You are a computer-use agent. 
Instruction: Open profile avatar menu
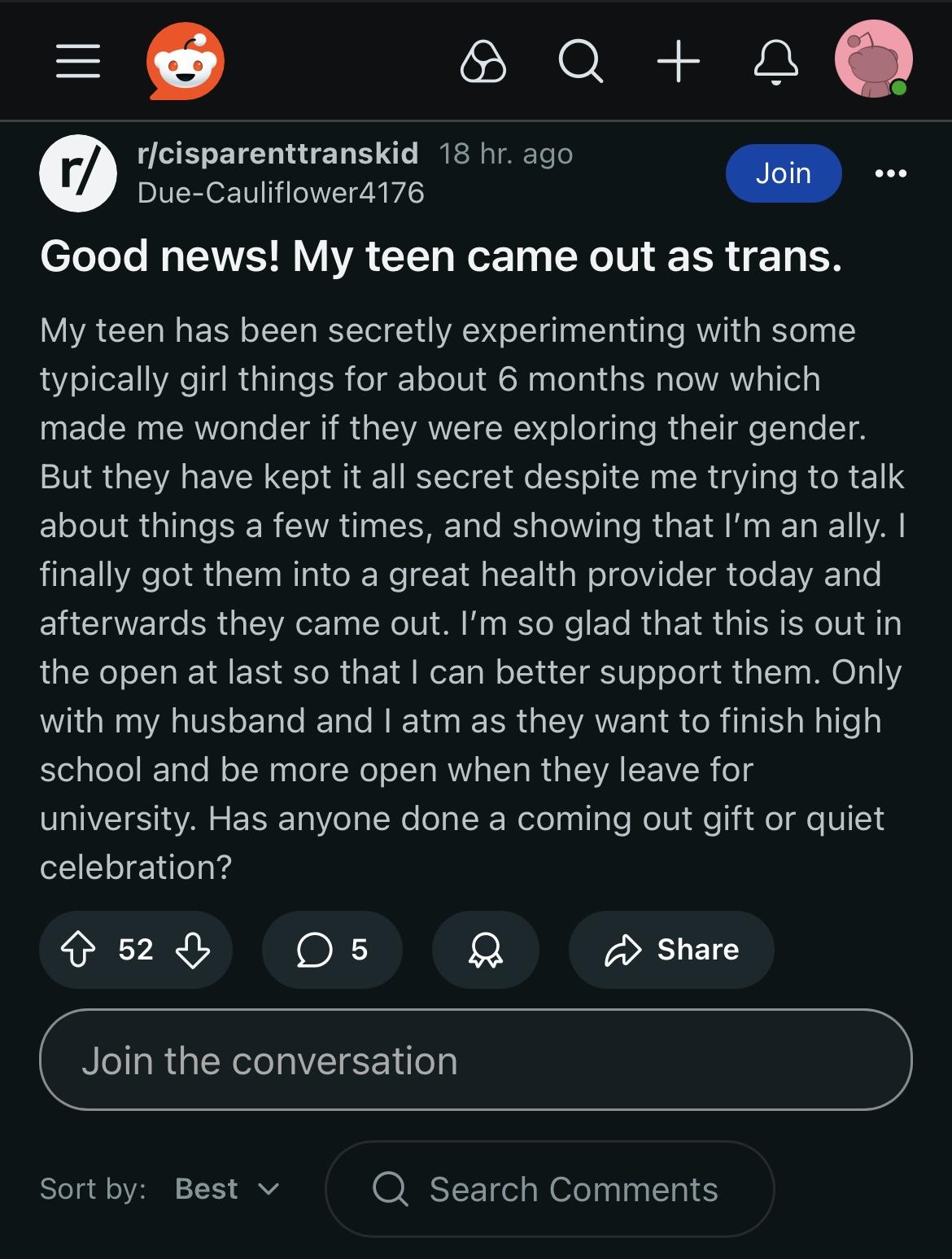(x=873, y=59)
